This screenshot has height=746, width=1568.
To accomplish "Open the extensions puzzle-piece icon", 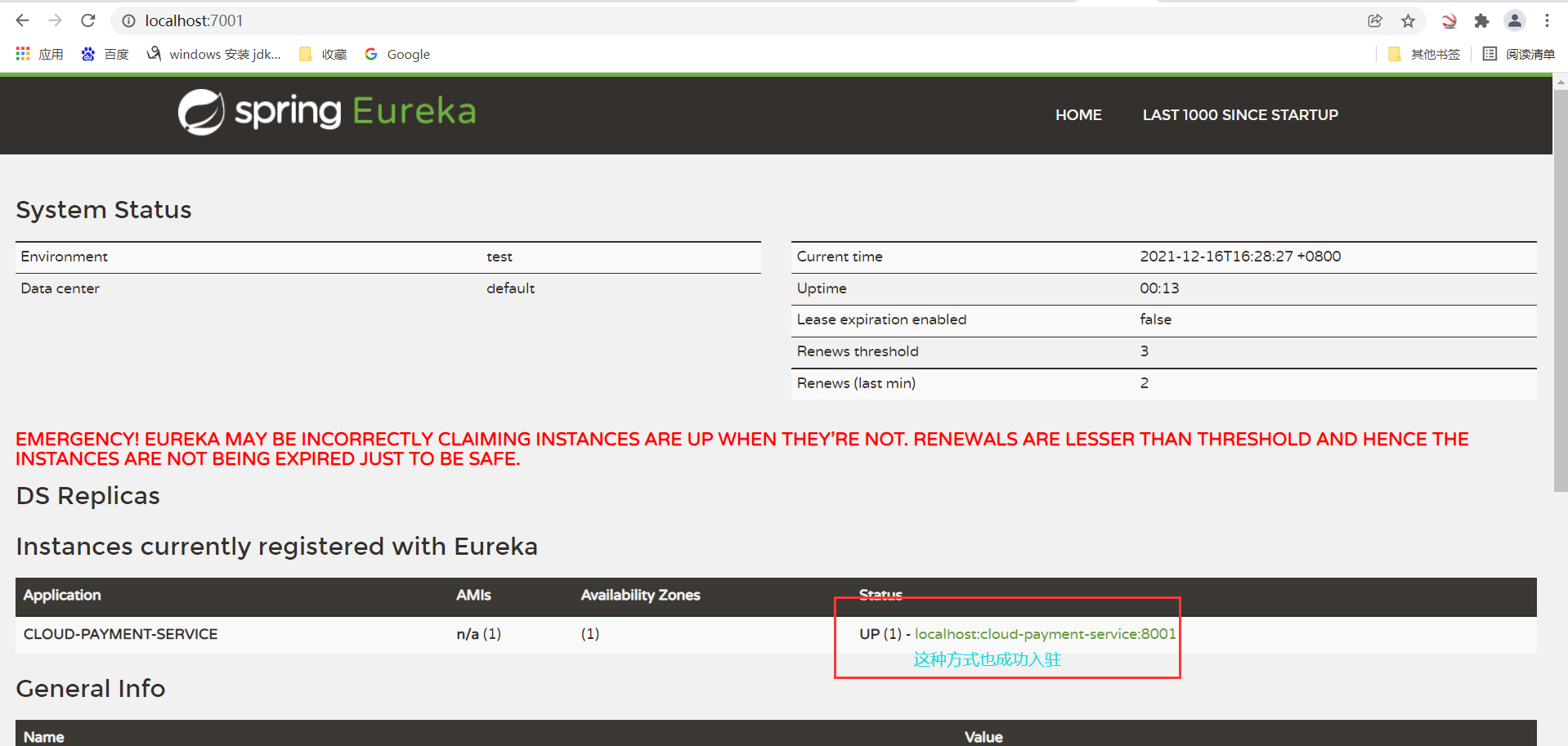I will point(1481,20).
